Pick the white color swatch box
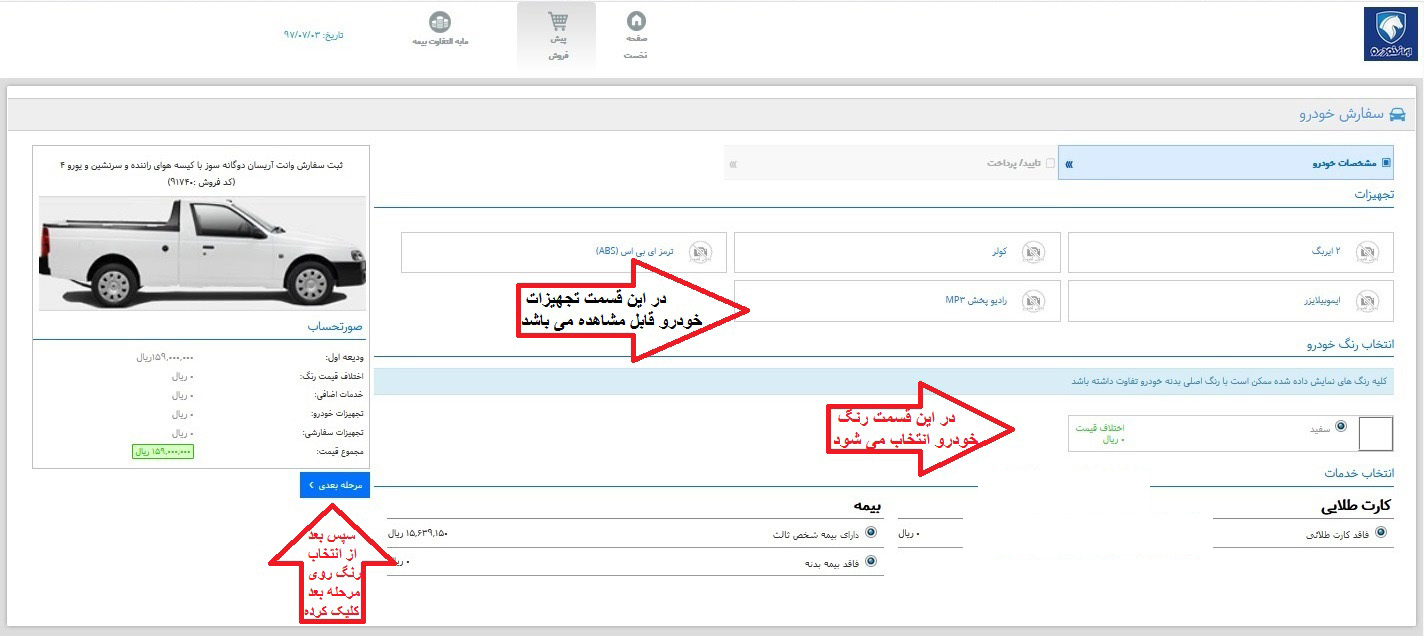The image size is (1424, 636). tap(1376, 434)
